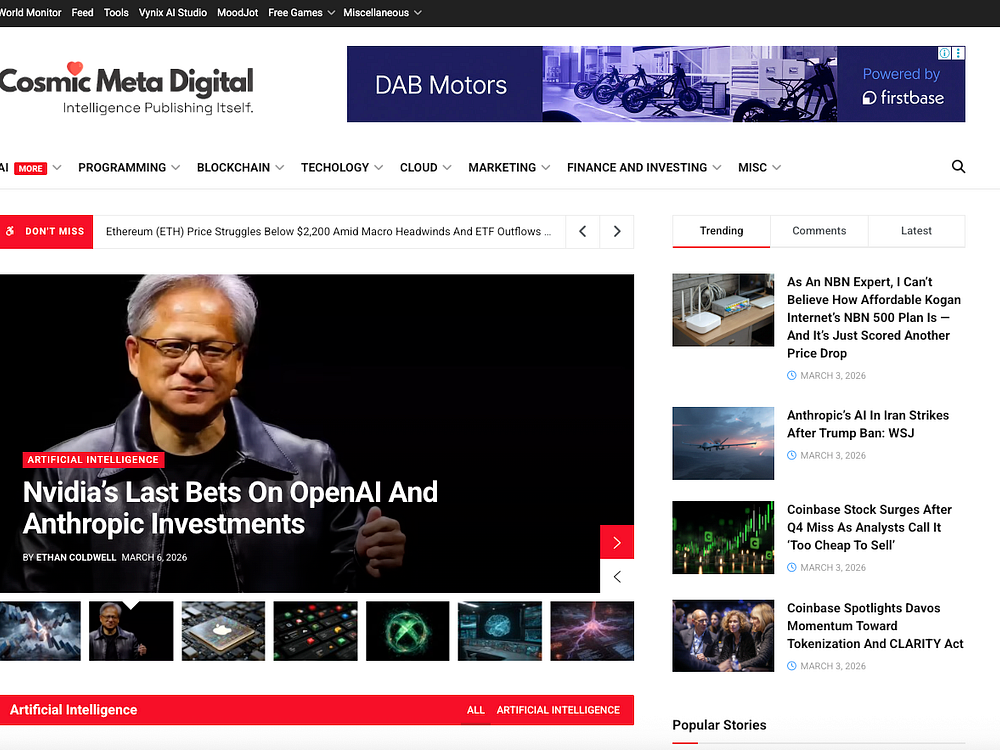Screen dimensions: 1000x750
Task: Select Nvidia CEO slider thumbnail
Action: coord(131,631)
